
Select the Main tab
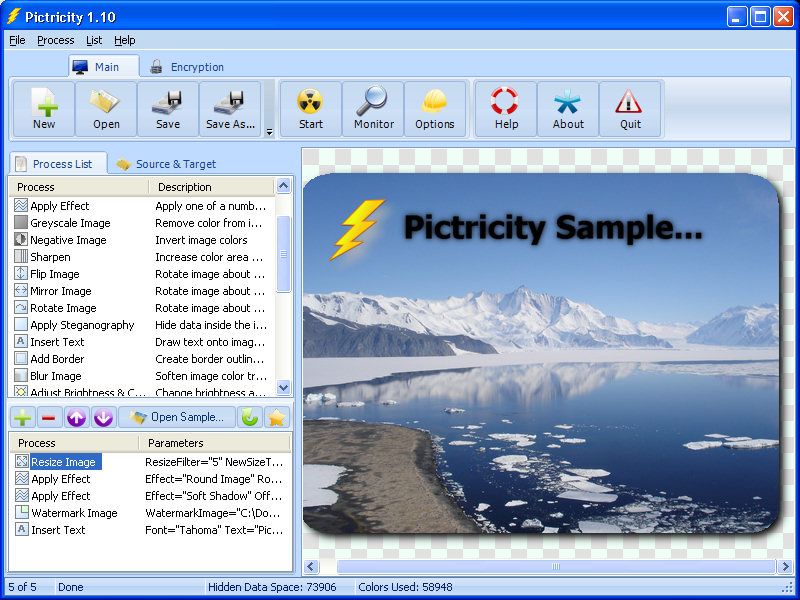pyautogui.click(x=104, y=67)
